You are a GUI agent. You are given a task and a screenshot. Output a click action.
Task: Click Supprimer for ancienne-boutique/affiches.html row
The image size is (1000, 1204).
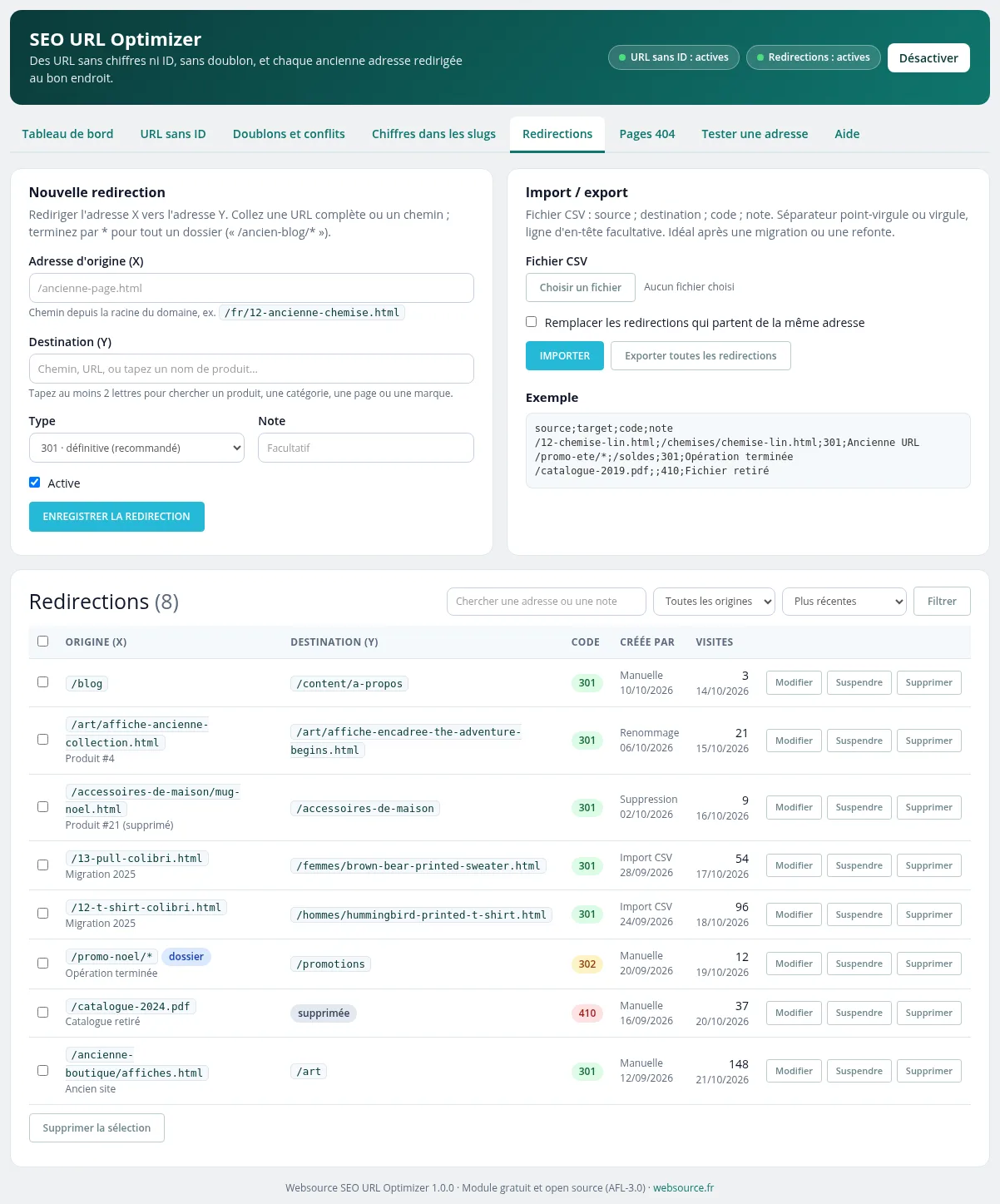tap(928, 1071)
